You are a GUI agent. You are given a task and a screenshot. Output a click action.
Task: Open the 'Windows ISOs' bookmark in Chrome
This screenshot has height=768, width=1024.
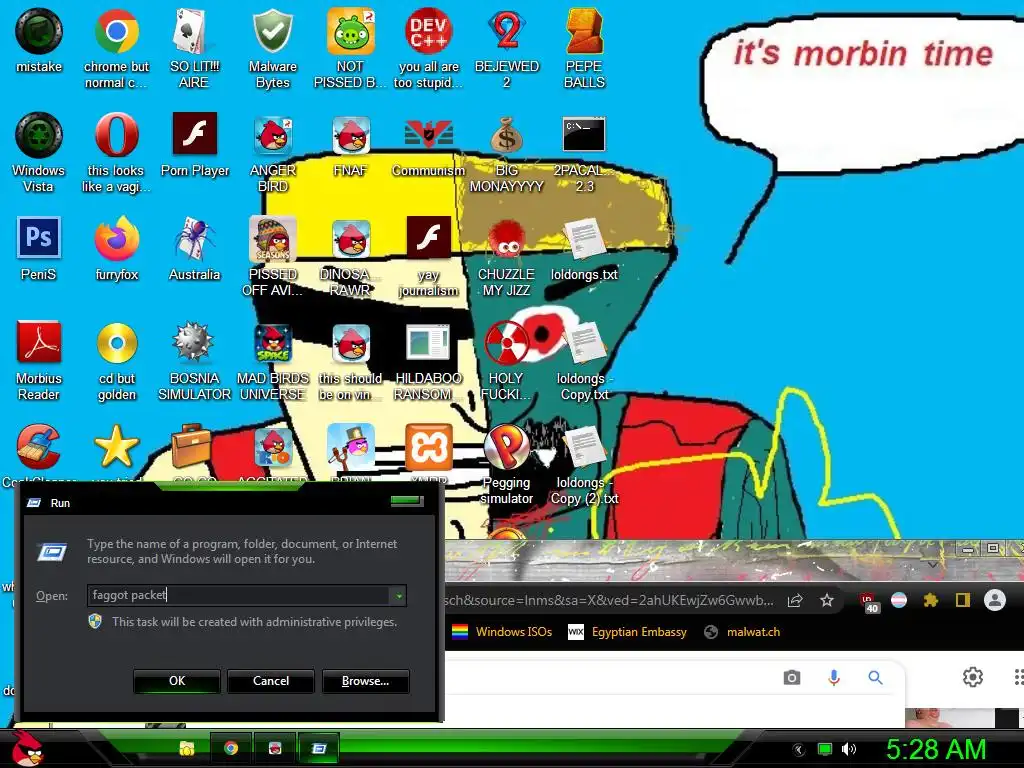point(502,632)
